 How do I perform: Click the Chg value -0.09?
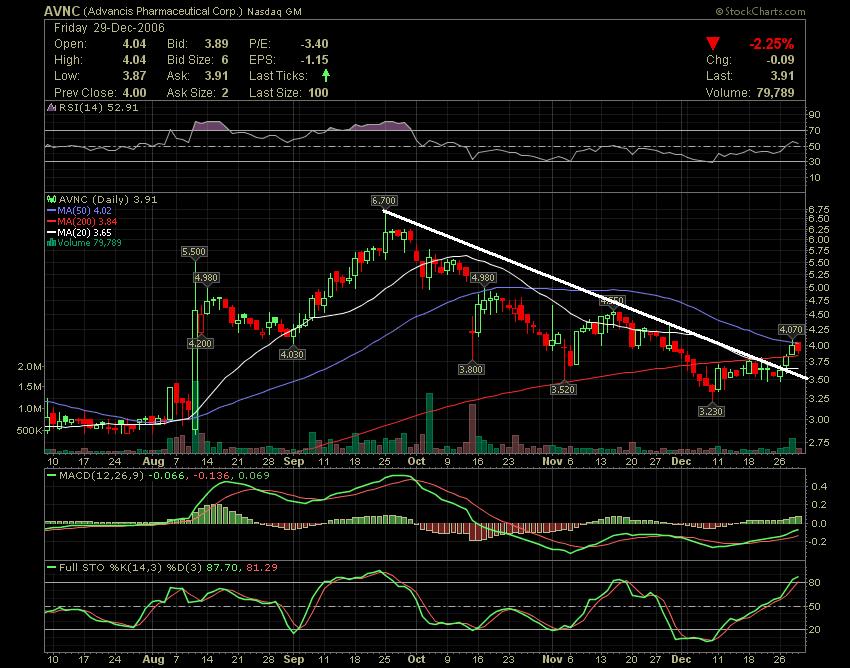coord(780,60)
